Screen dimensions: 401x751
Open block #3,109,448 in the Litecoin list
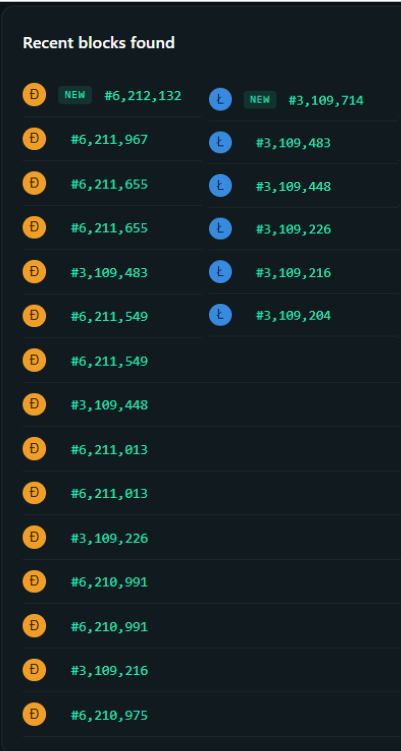293,186
